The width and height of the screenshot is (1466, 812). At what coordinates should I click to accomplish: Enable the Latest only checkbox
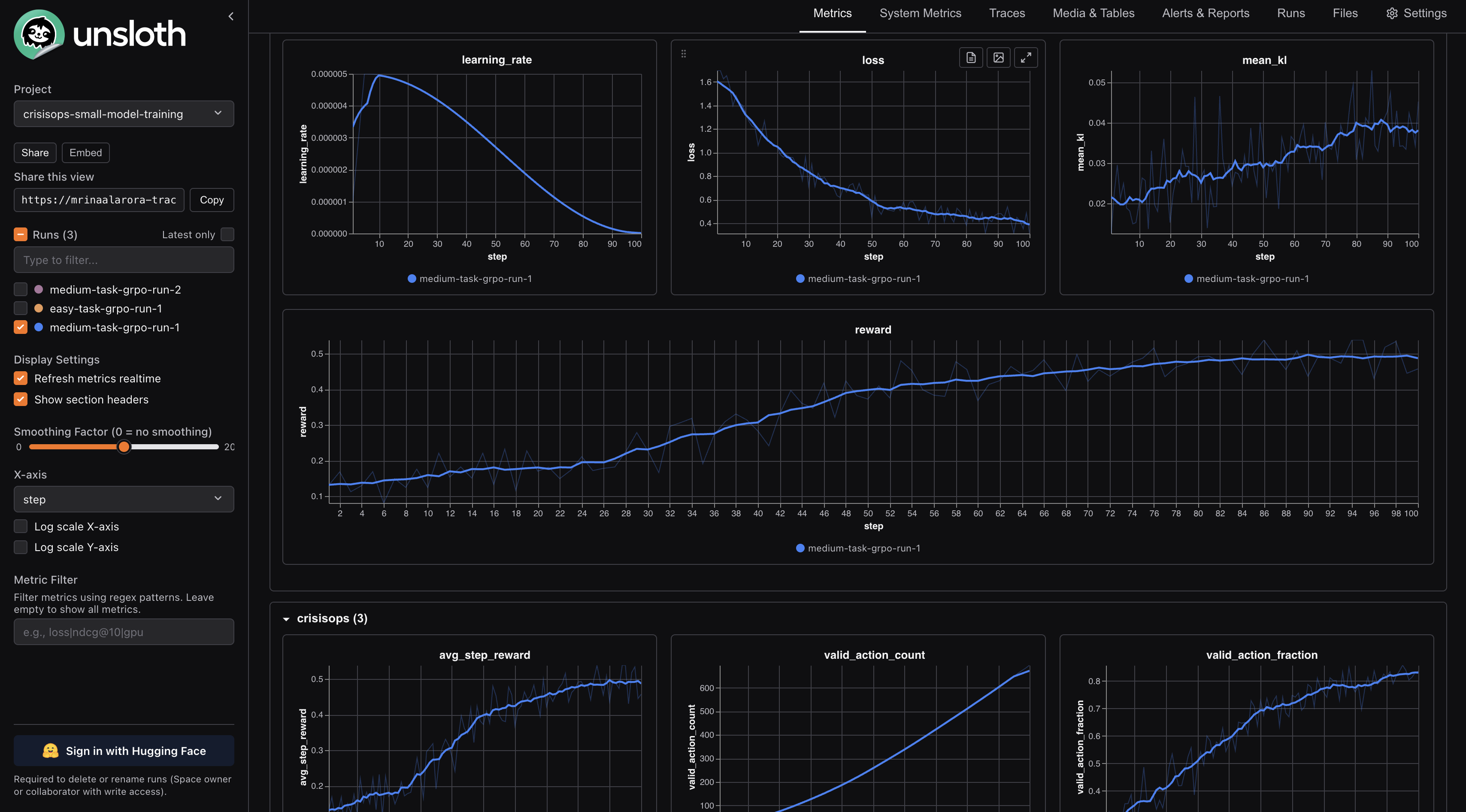(x=227, y=234)
